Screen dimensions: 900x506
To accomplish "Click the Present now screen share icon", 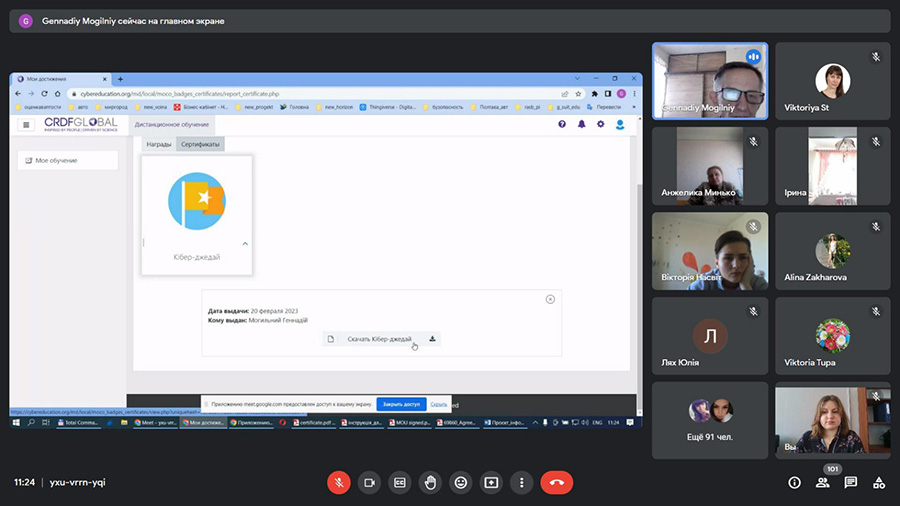I will pyautogui.click(x=491, y=482).
